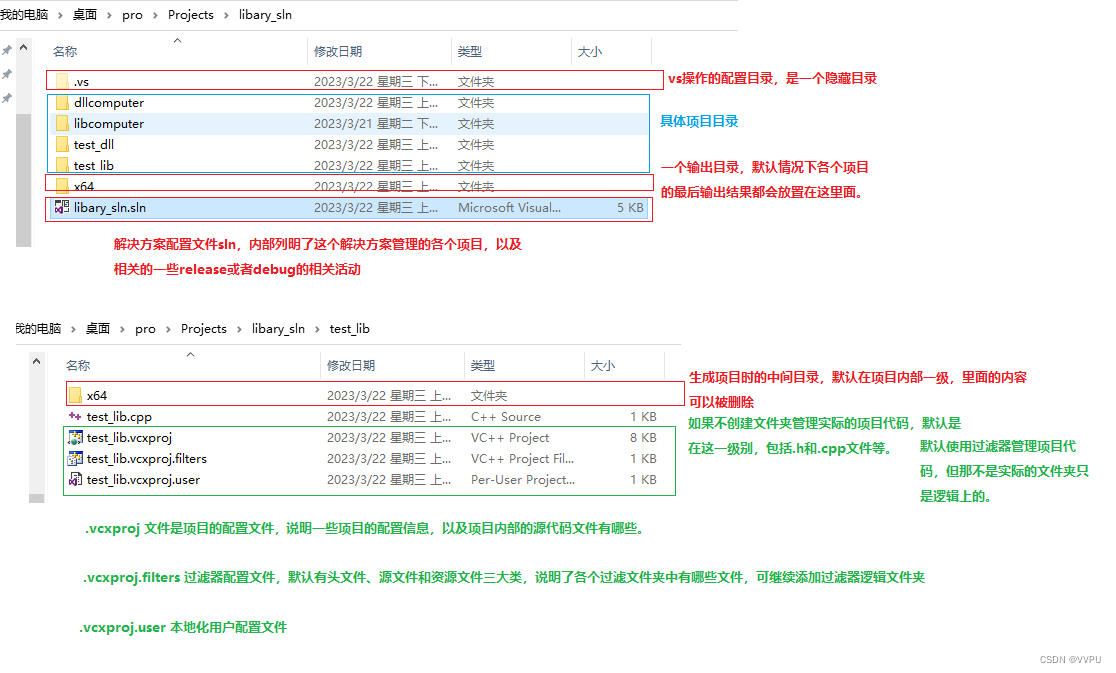
Task: Click 'Per-User Project...' type cell
Action: tap(523, 479)
